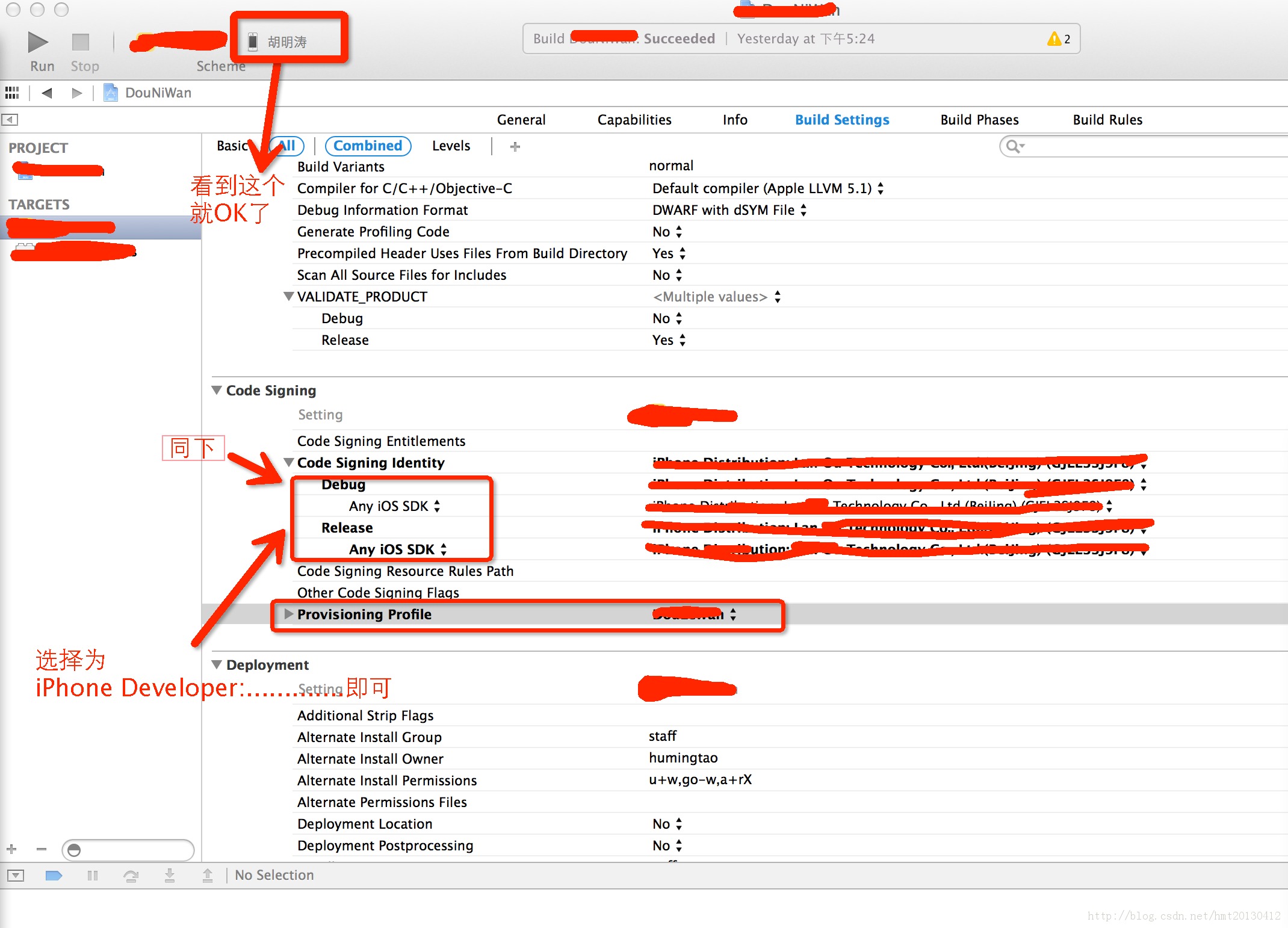The width and height of the screenshot is (1288, 928).
Task: Change Precompiled Header Uses Files value
Action: pyautogui.click(x=669, y=253)
